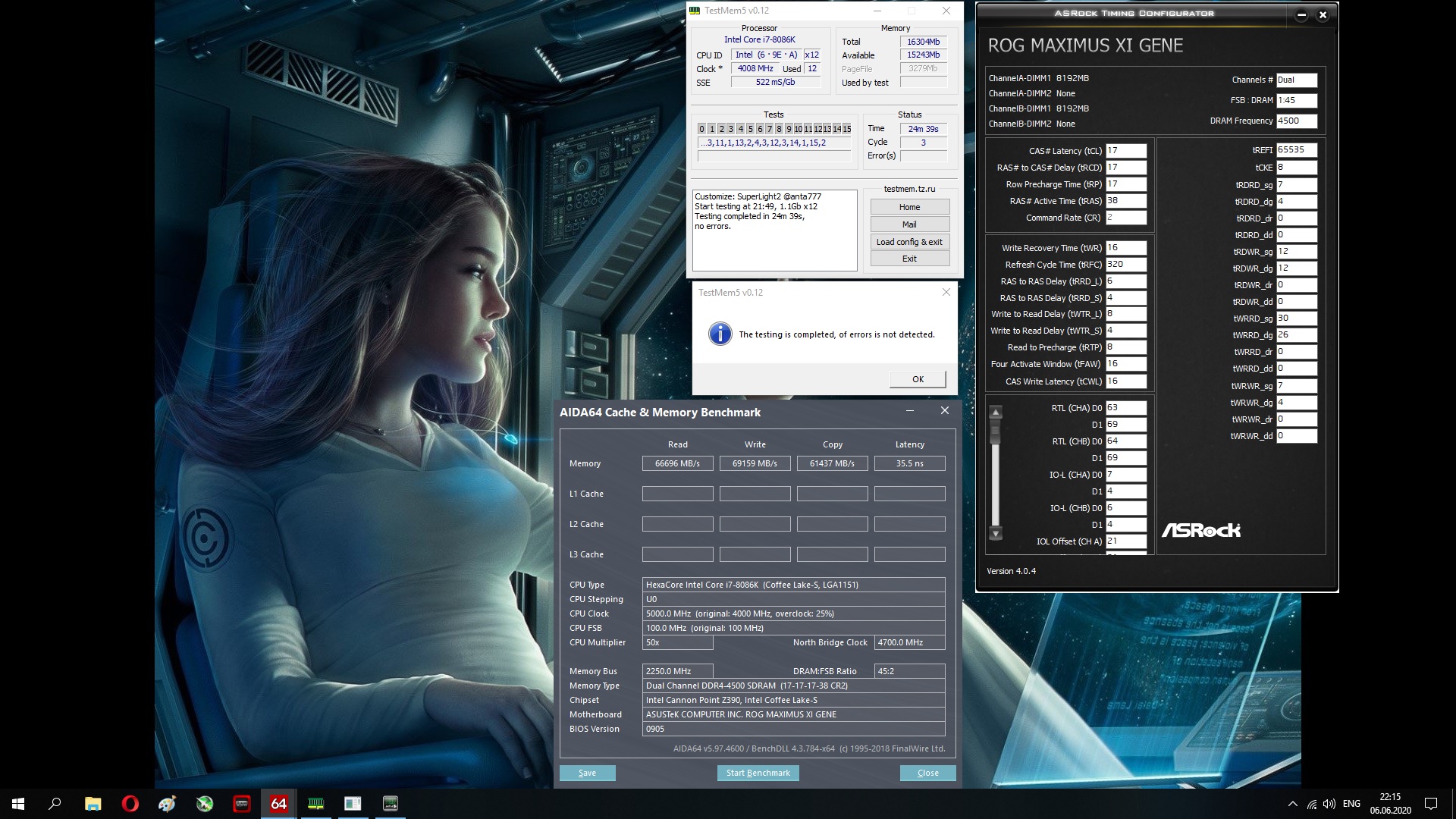Click the Home button in TestMem5
The height and width of the screenshot is (819, 1456).
pos(909,207)
